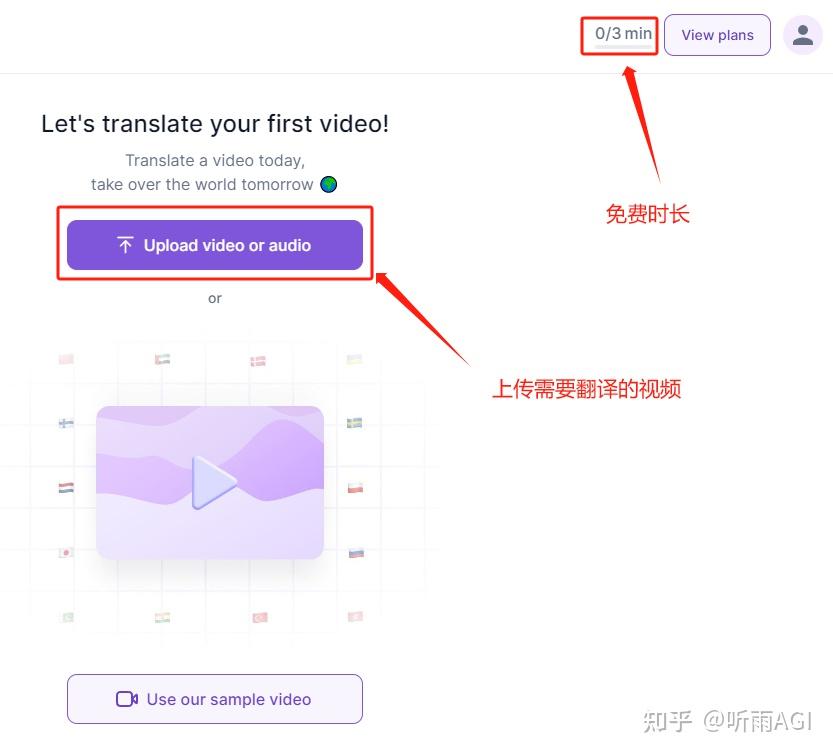
Task: Click the Ukraine flag icon
Action: coord(354,359)
